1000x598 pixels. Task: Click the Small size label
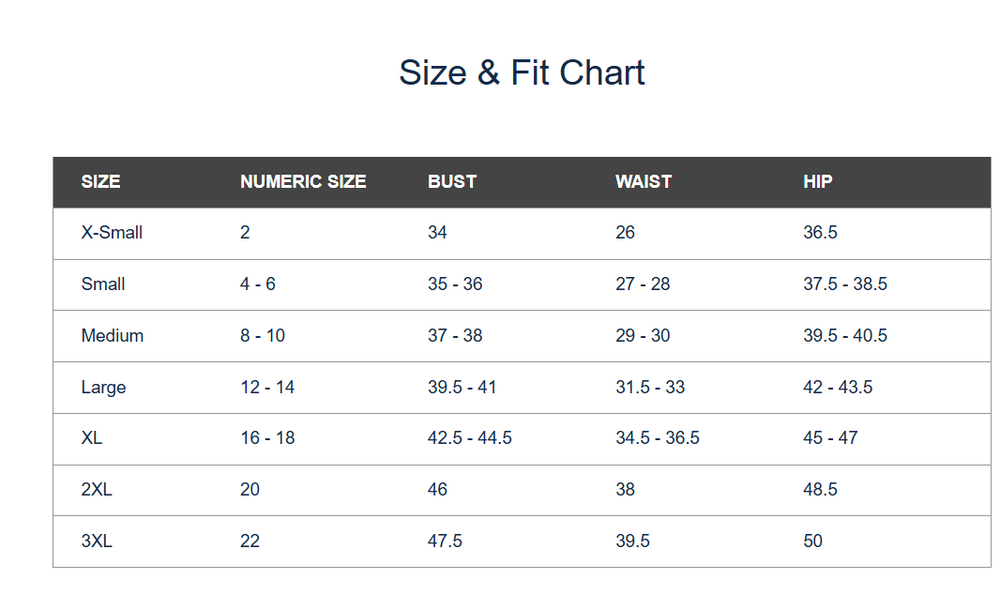(103, 284)
